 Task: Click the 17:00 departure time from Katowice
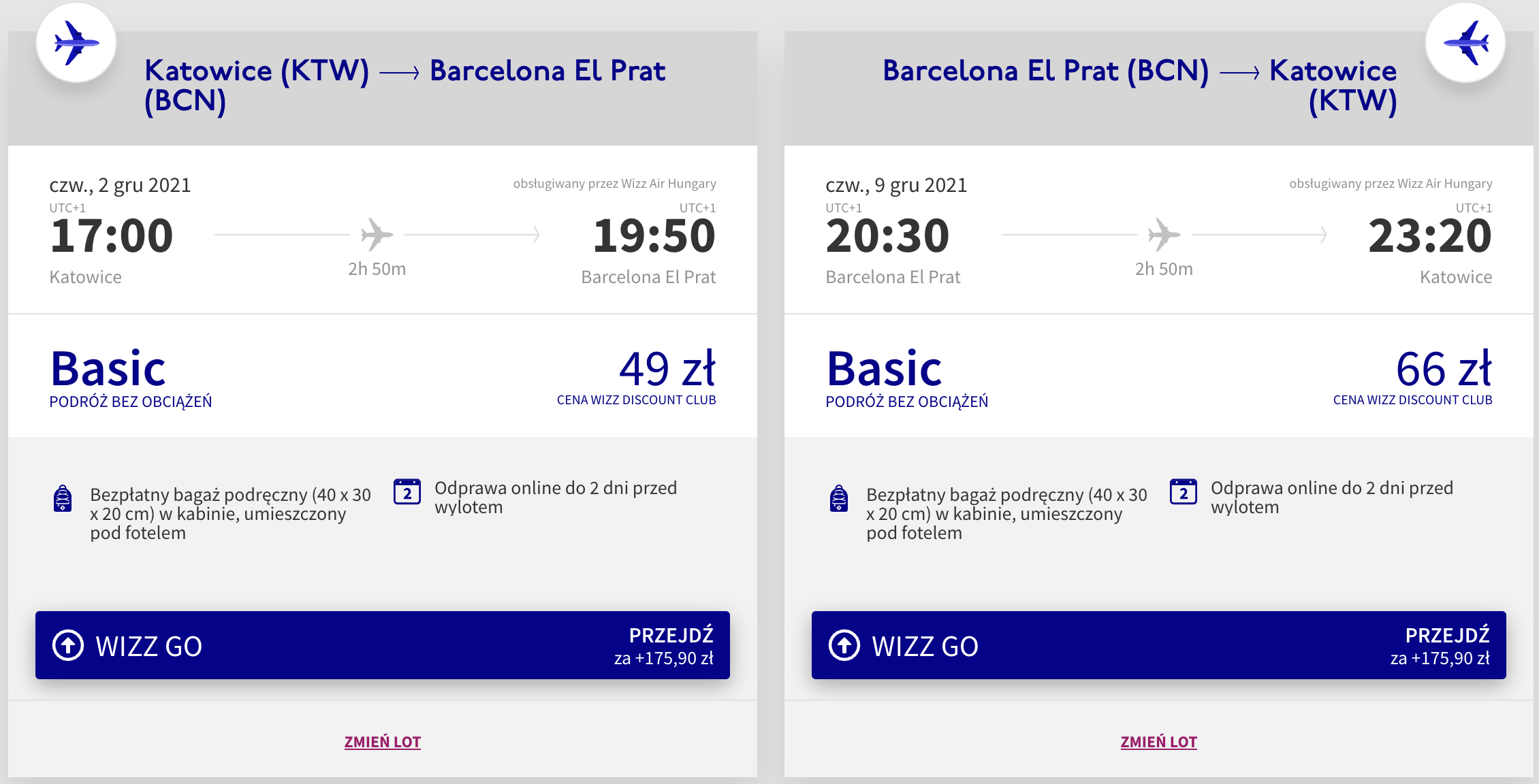tap(112, 236)
